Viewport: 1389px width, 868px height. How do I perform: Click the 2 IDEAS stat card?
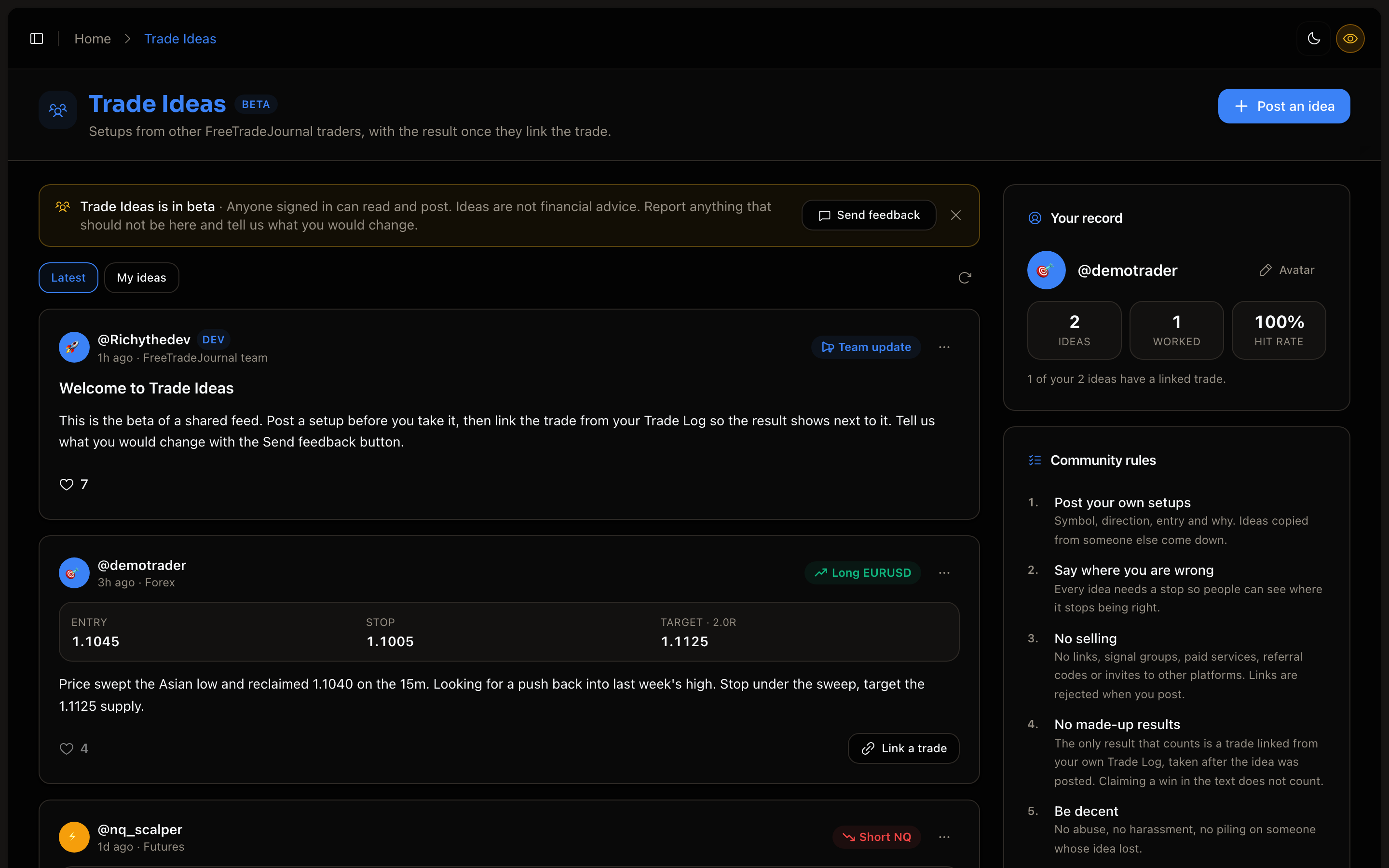pyautogui.click(x=1074, y=331)
